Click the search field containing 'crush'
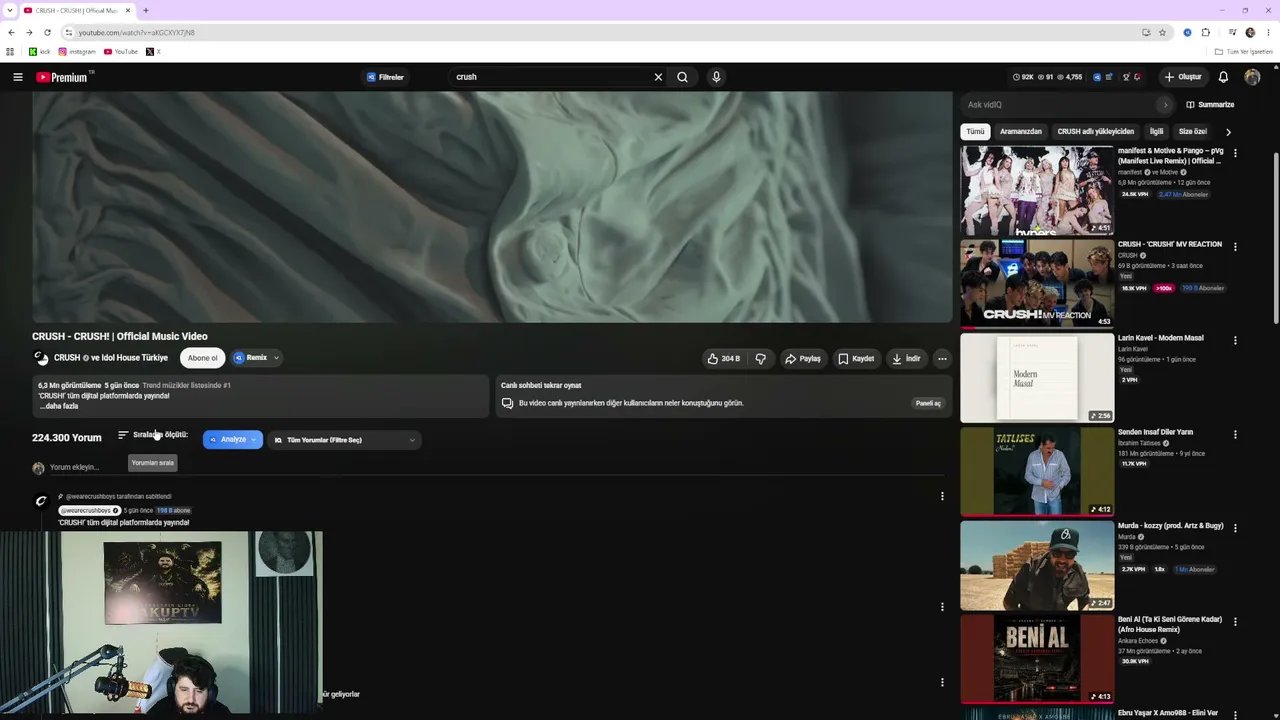The image size is (1280, 720). pos(550,77)
